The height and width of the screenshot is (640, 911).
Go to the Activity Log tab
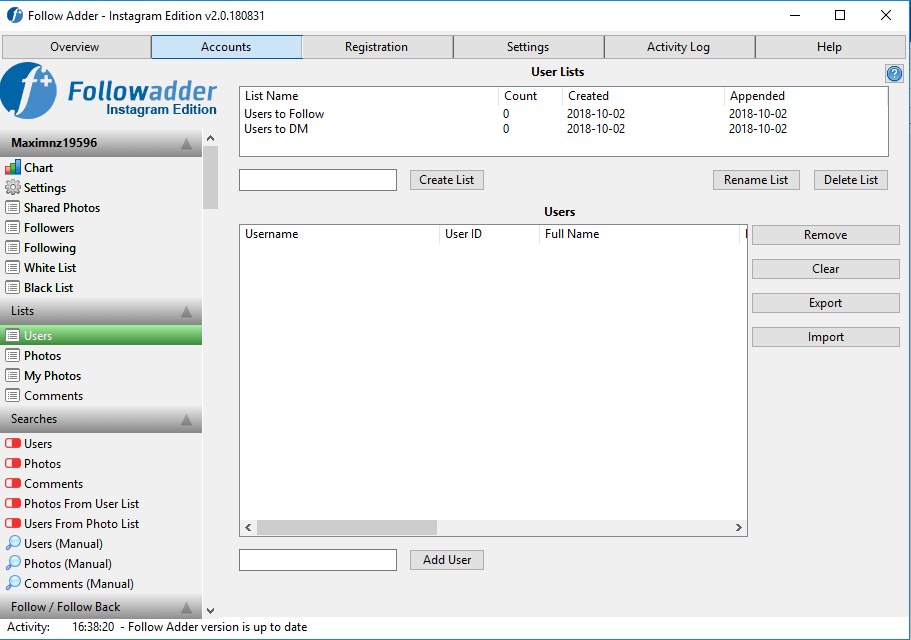click(680, 47)
